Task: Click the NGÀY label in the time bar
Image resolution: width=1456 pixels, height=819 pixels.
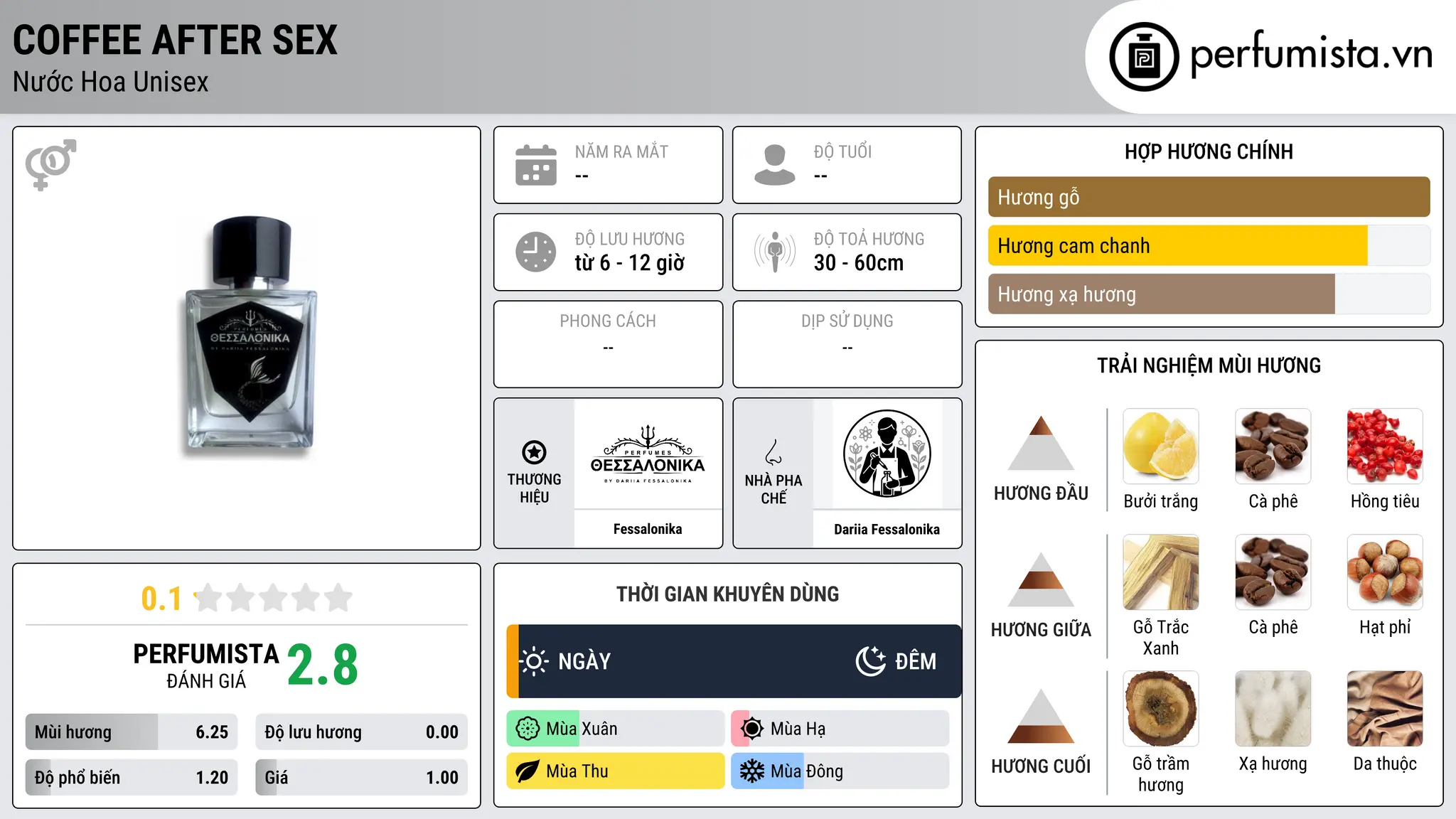Action: click(584, 661)
